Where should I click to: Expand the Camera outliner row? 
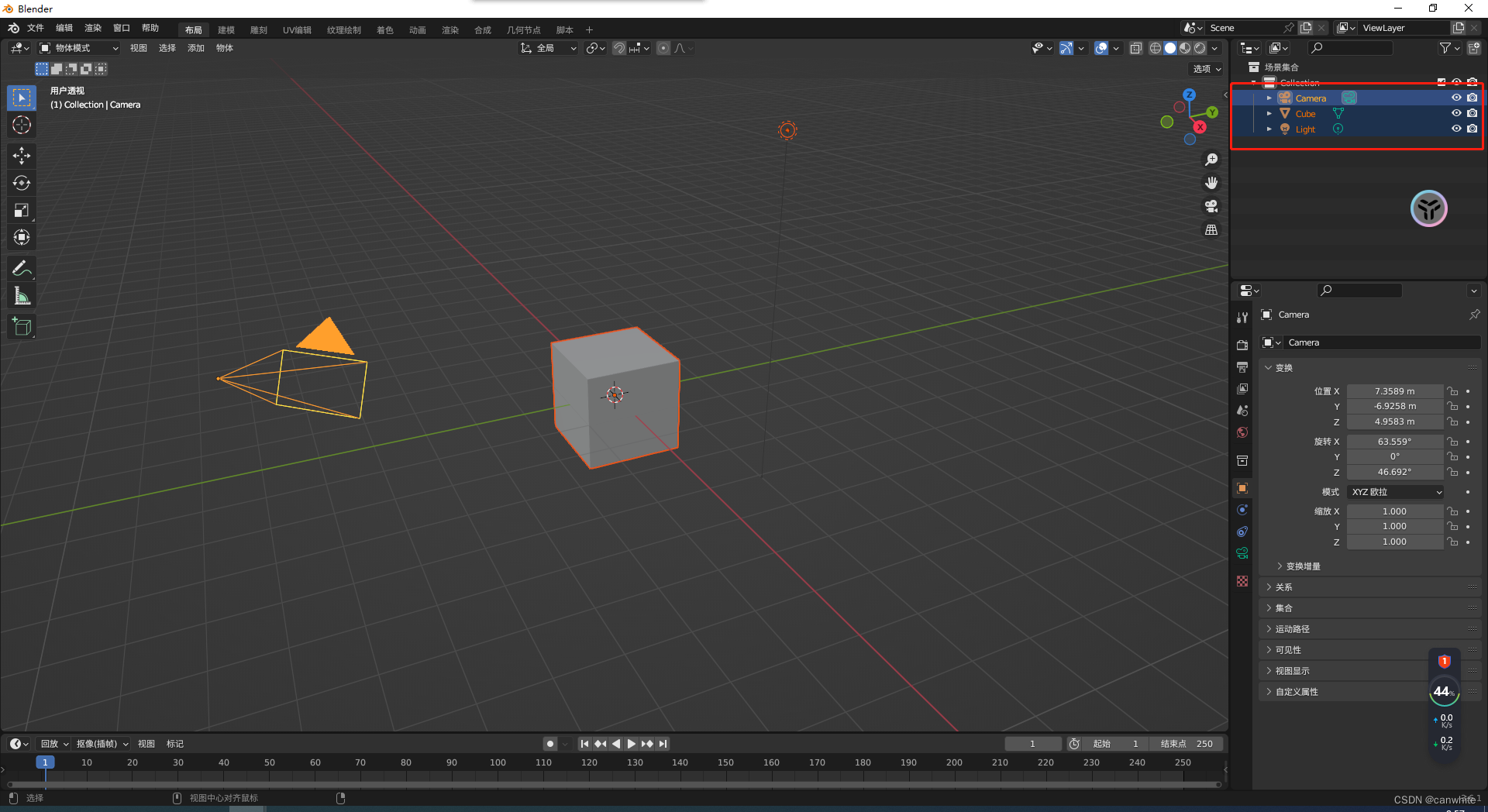pos(1269,98)
